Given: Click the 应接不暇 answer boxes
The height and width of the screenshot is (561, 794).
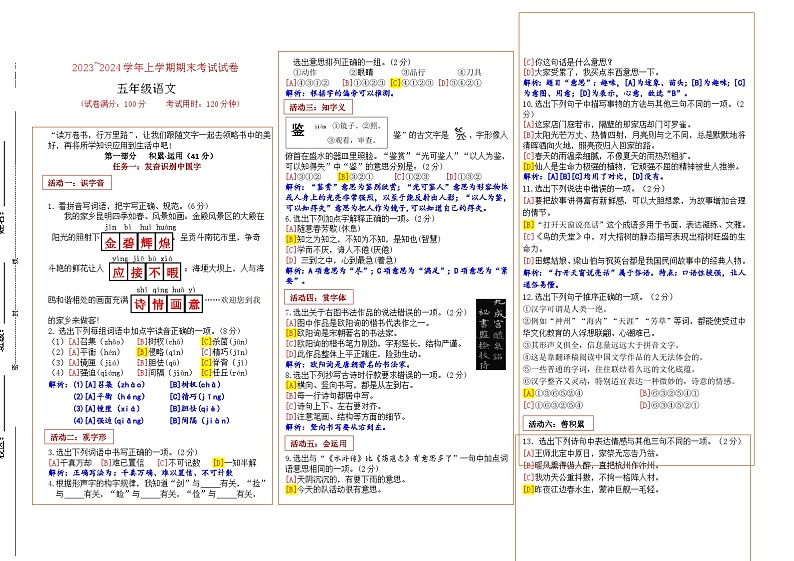Looking at the screenshot, I should click(x=143, y=272).
